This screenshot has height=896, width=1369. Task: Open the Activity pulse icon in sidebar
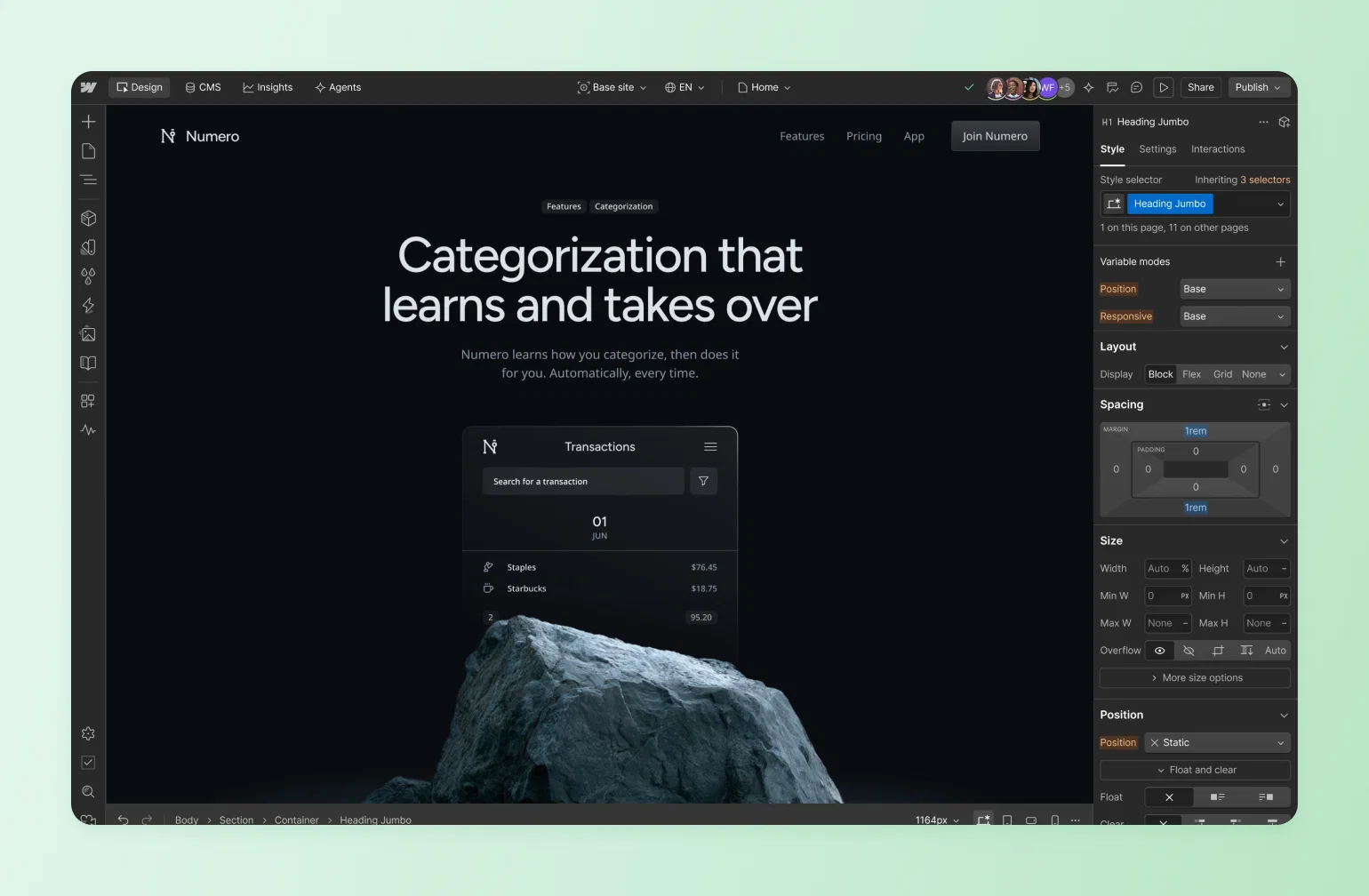coord(88,430)
